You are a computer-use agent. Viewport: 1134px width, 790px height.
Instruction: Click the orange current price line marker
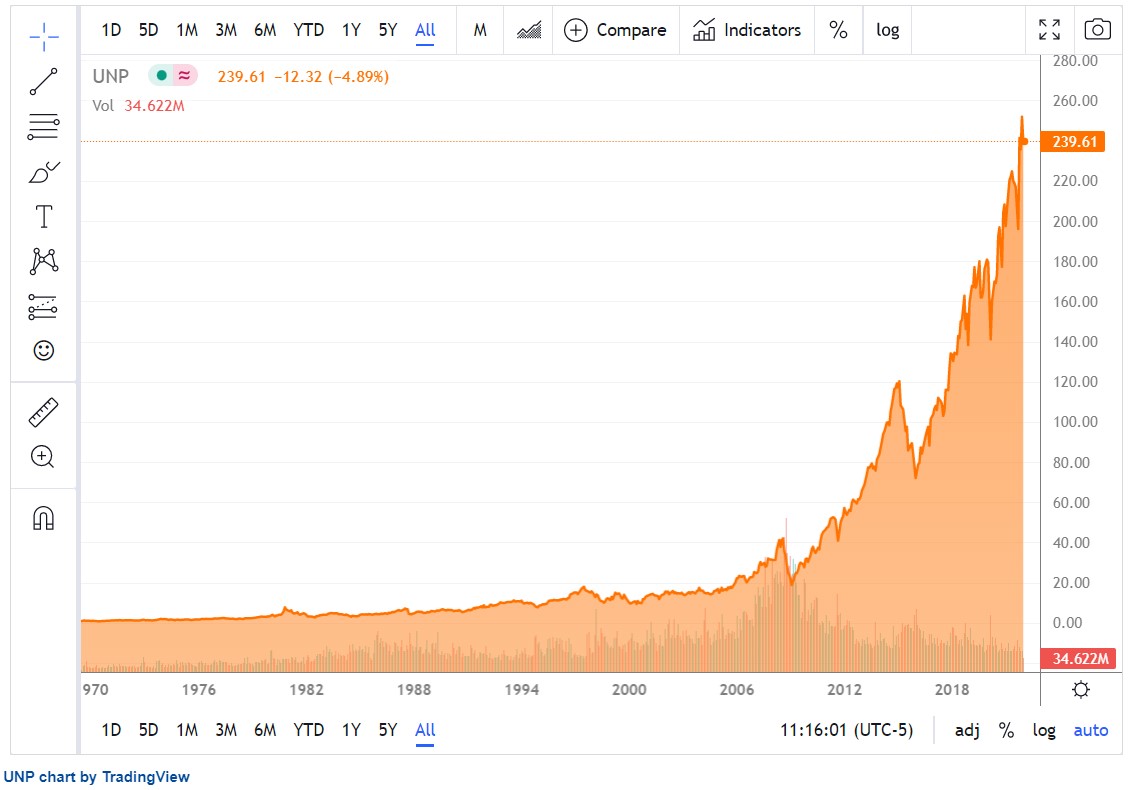click(1023, 141)
